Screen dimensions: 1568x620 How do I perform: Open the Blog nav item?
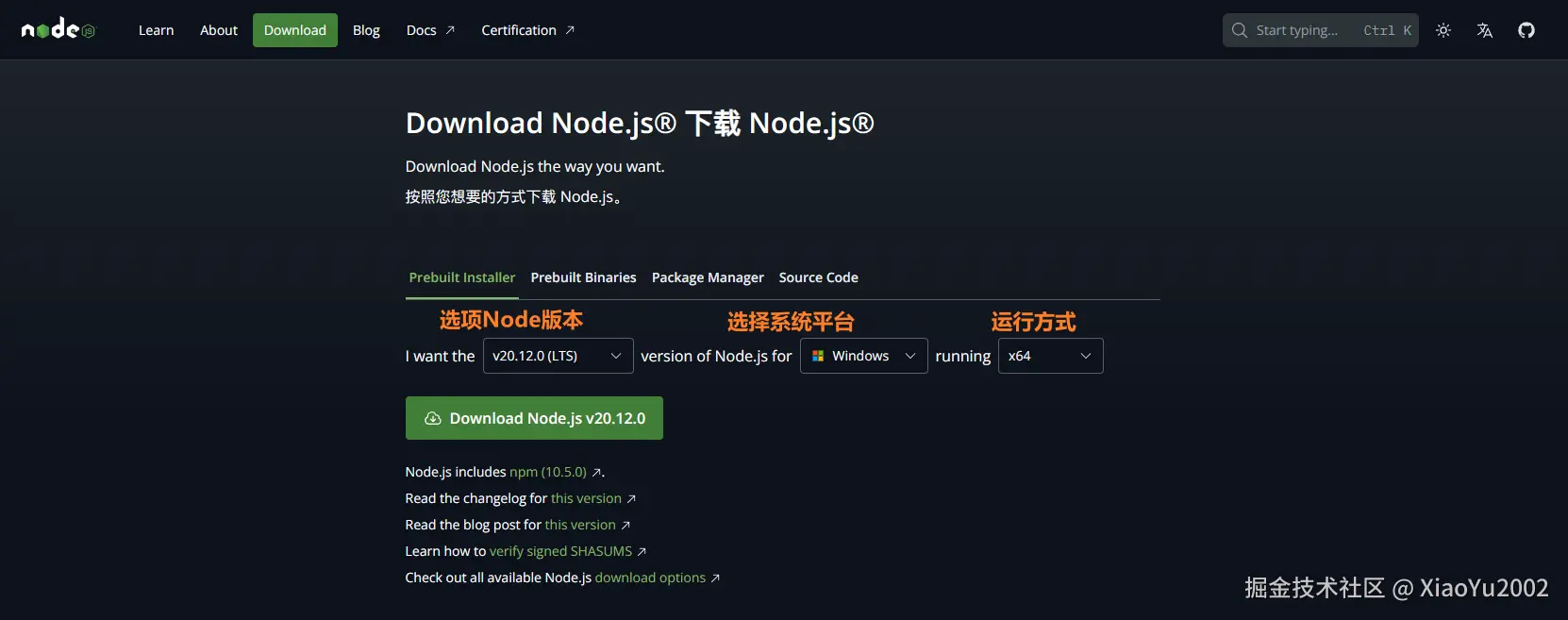click(366, 30)
